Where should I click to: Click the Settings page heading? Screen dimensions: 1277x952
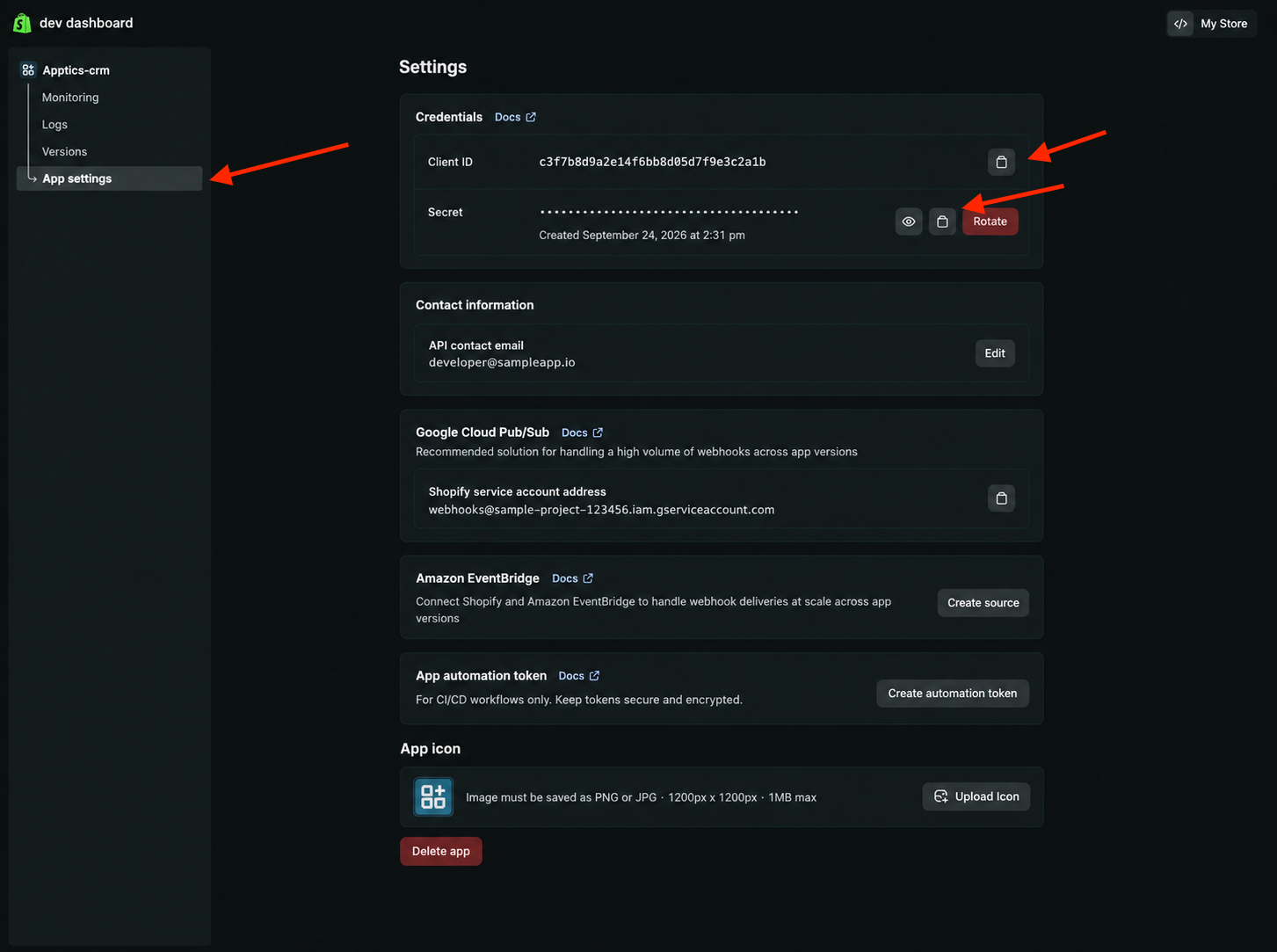tap(432, 67)
